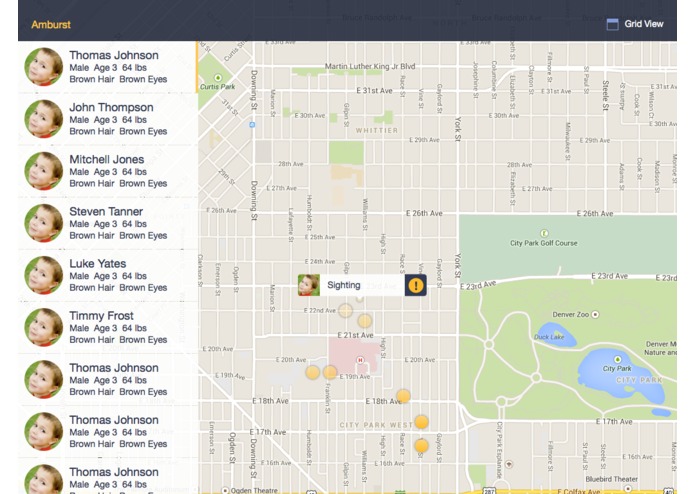695x494 pixels.
Task: Open the Timmy Frost name entry
Action: tap(101, 315)
